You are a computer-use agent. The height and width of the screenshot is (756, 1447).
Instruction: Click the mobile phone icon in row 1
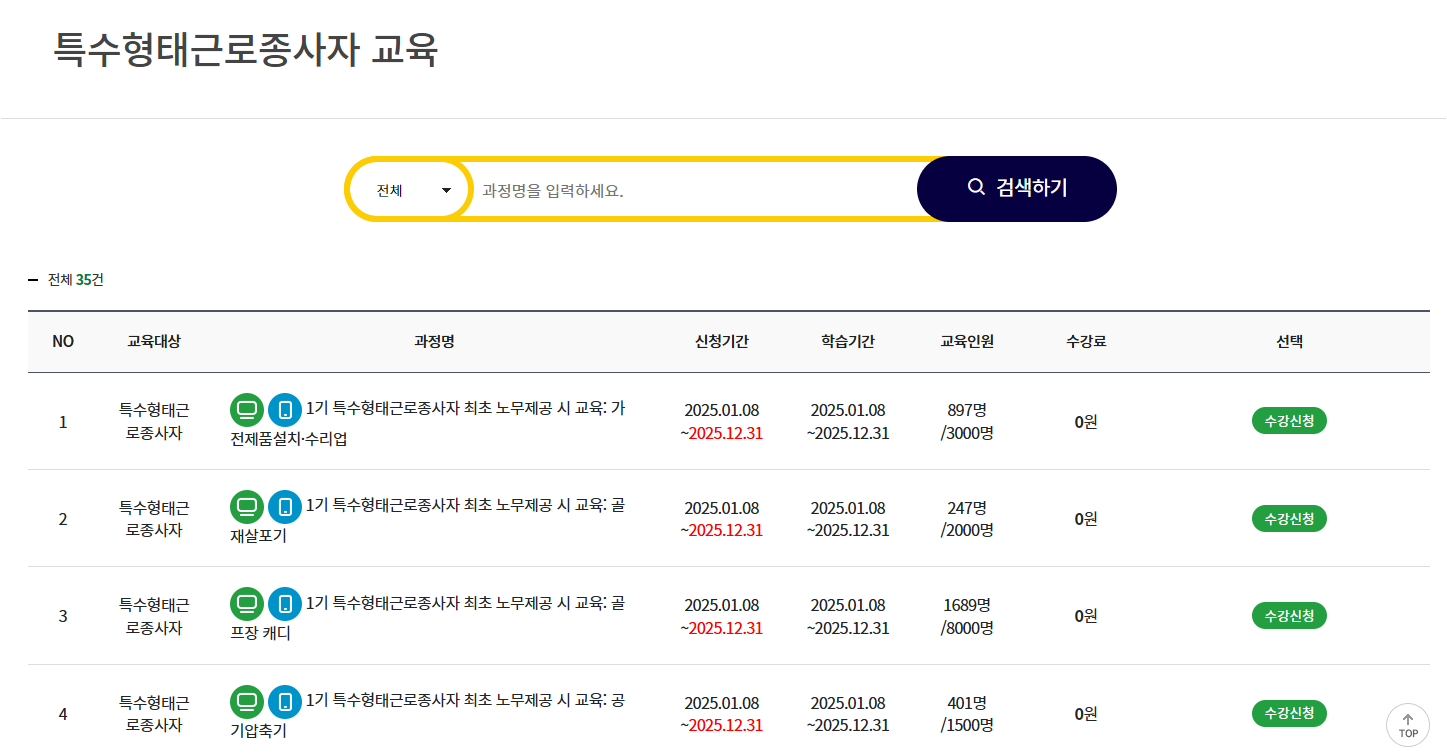tap(285, 409)
